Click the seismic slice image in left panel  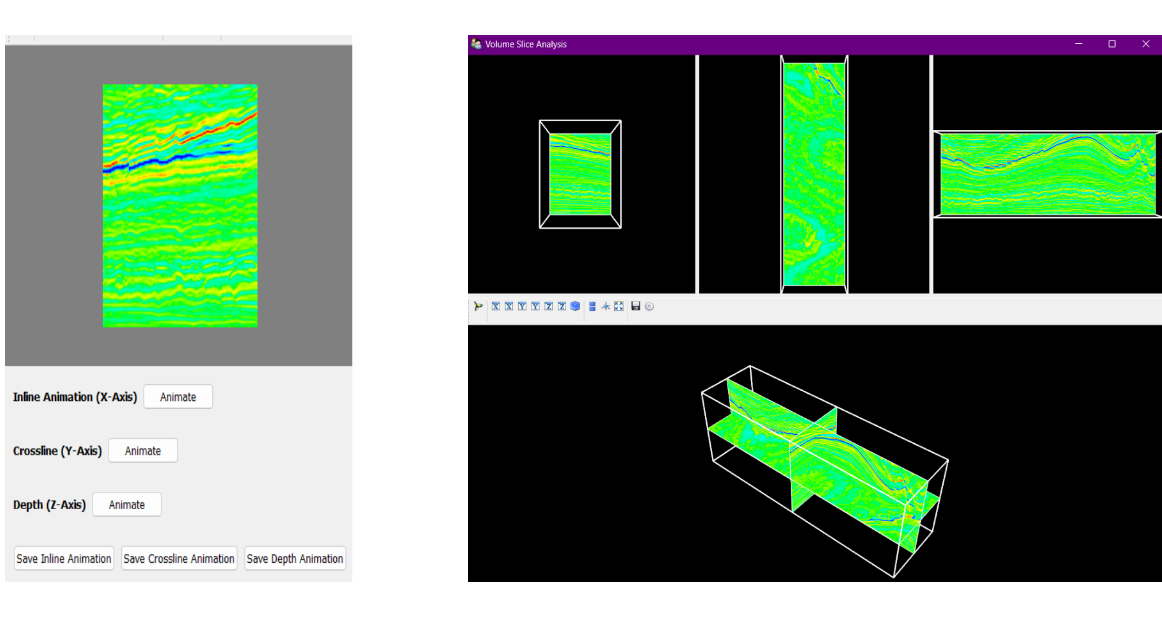[180, 206]
